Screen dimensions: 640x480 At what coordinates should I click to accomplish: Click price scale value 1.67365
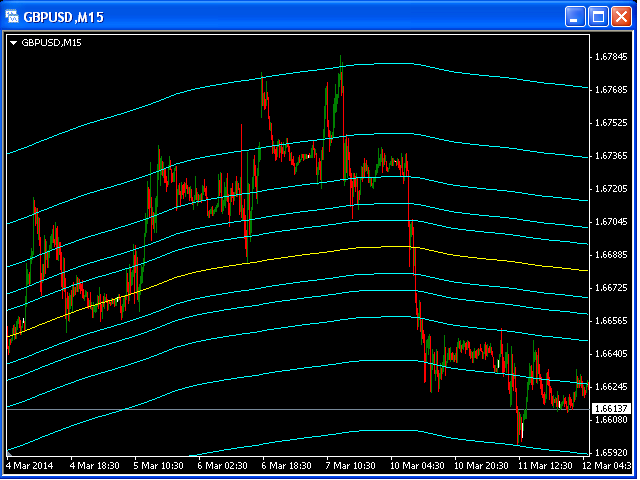click(611, 156)
